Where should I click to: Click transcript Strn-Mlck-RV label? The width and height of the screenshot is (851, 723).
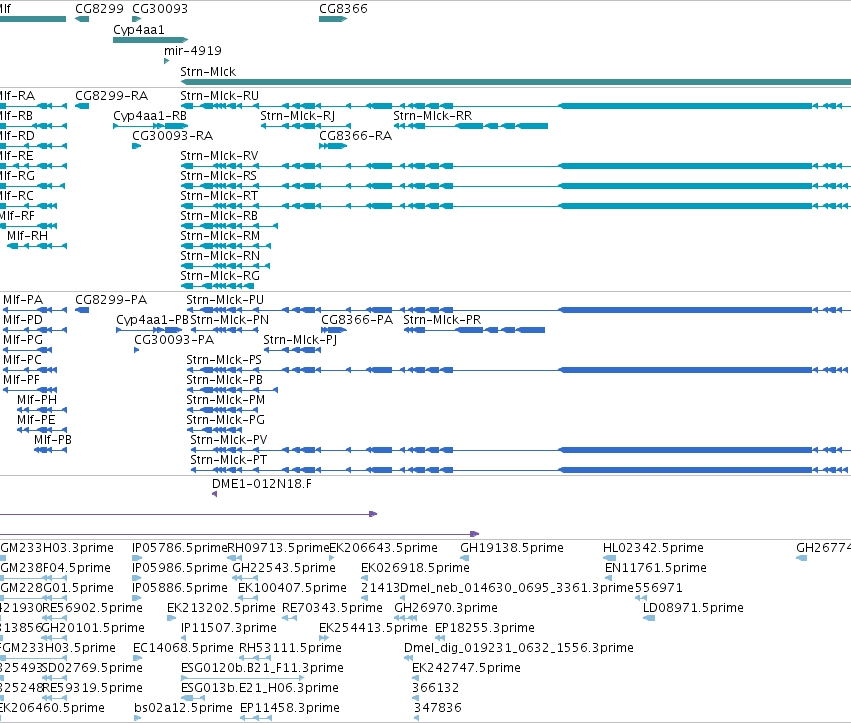219,156
